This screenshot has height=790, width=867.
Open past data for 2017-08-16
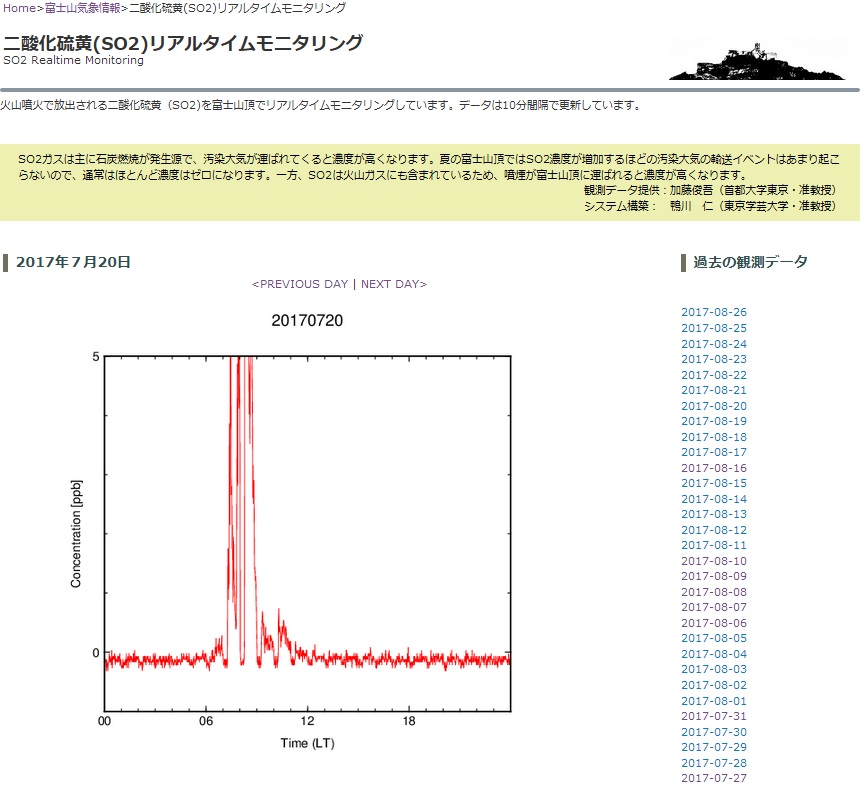pos(714,468)
